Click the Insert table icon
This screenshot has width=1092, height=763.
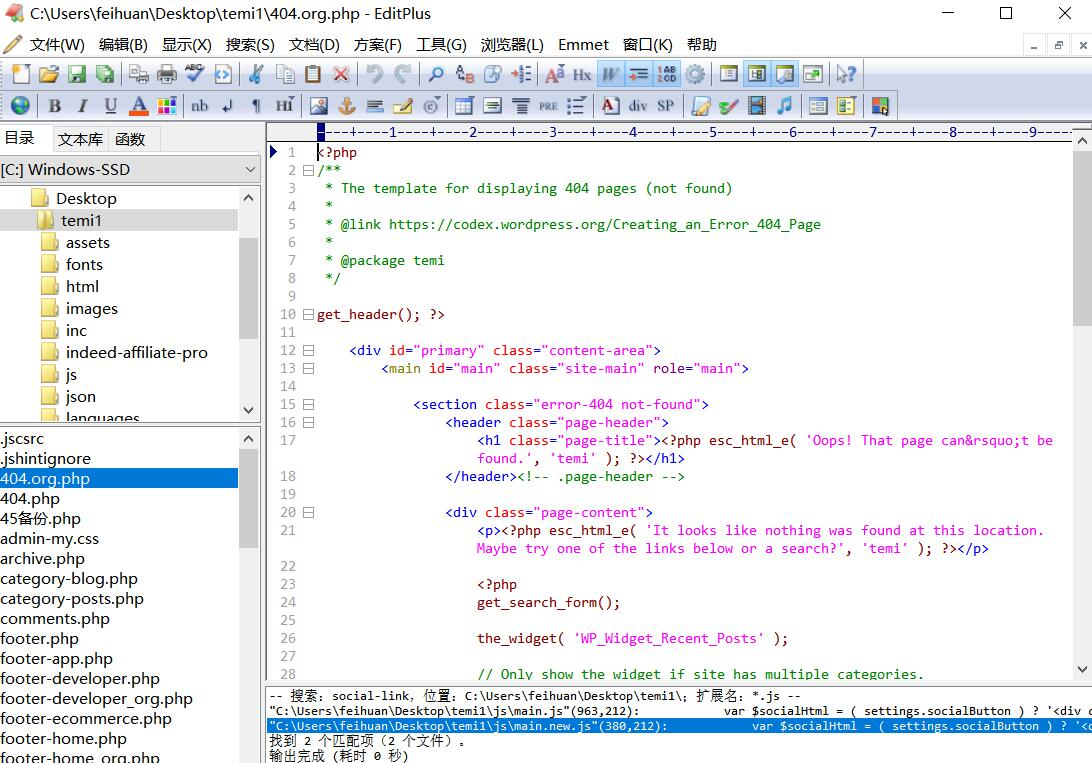pos(464,106)
